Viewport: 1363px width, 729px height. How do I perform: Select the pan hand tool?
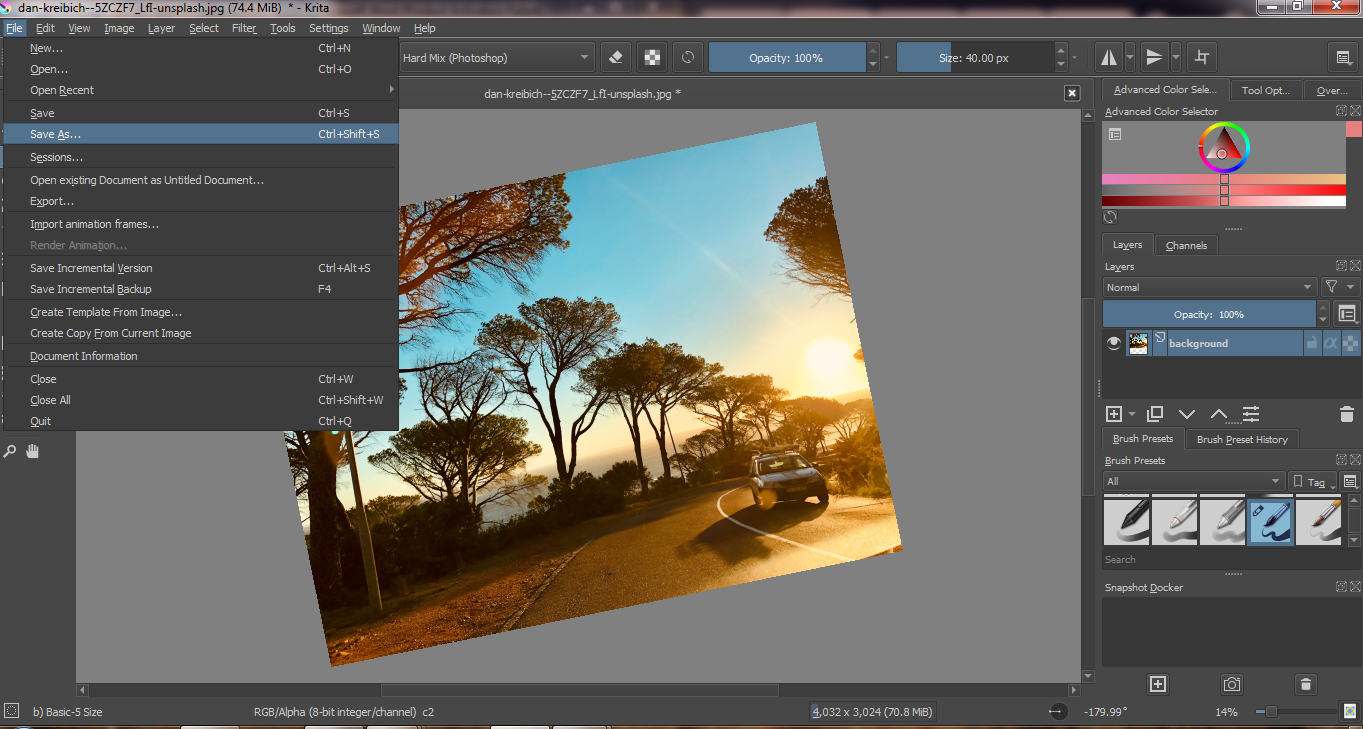pyautogui.click(x=32, y=452)
